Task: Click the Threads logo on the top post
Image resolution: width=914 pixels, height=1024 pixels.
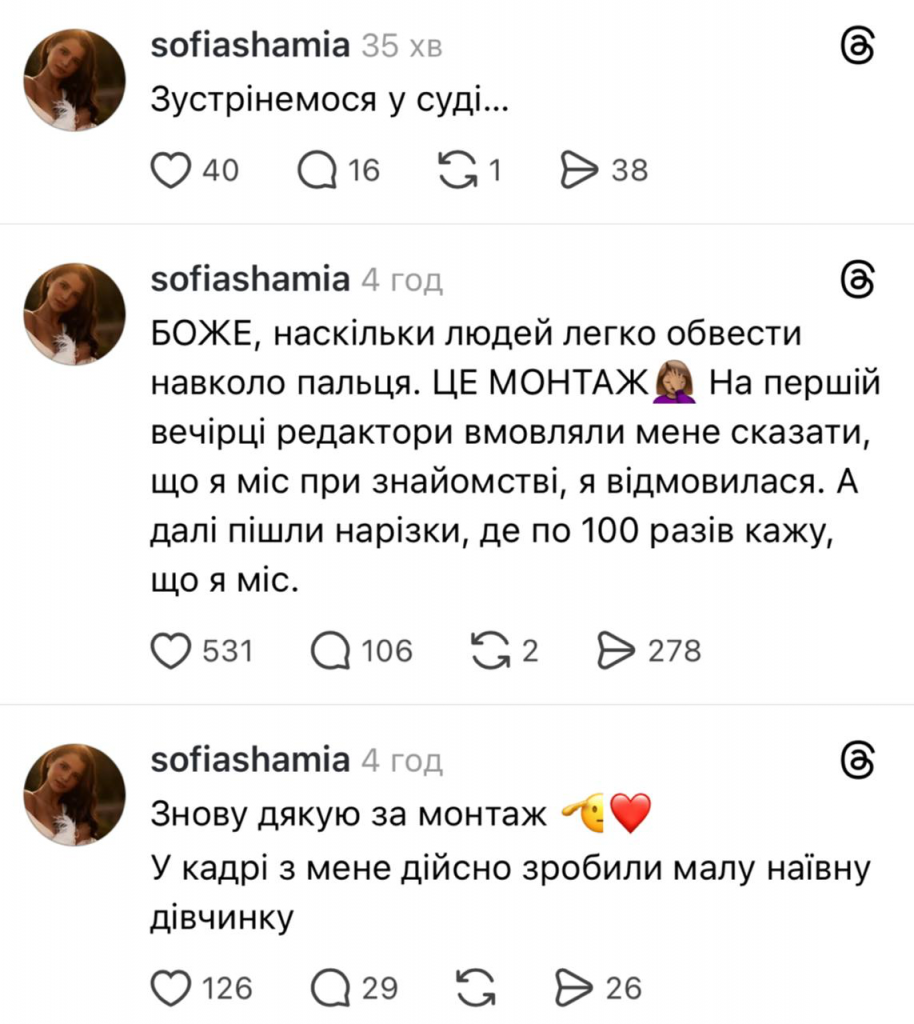Action: pos(855,44)
